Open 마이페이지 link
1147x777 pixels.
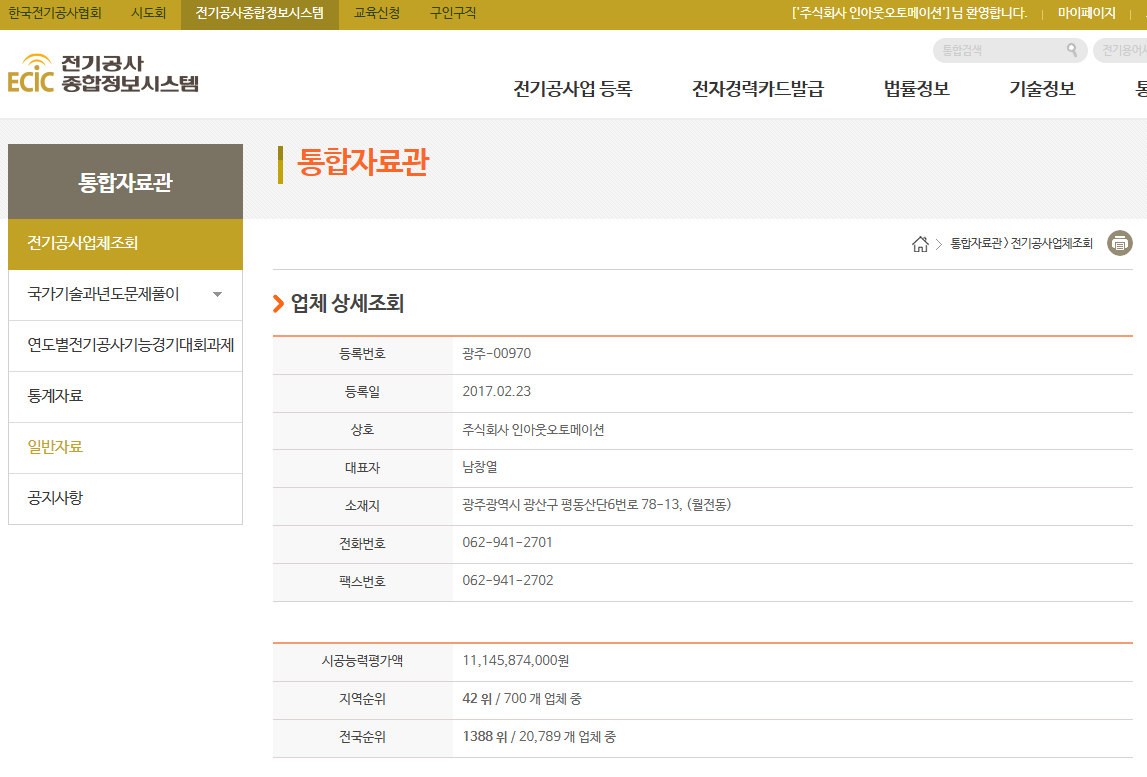[1086, 13]
